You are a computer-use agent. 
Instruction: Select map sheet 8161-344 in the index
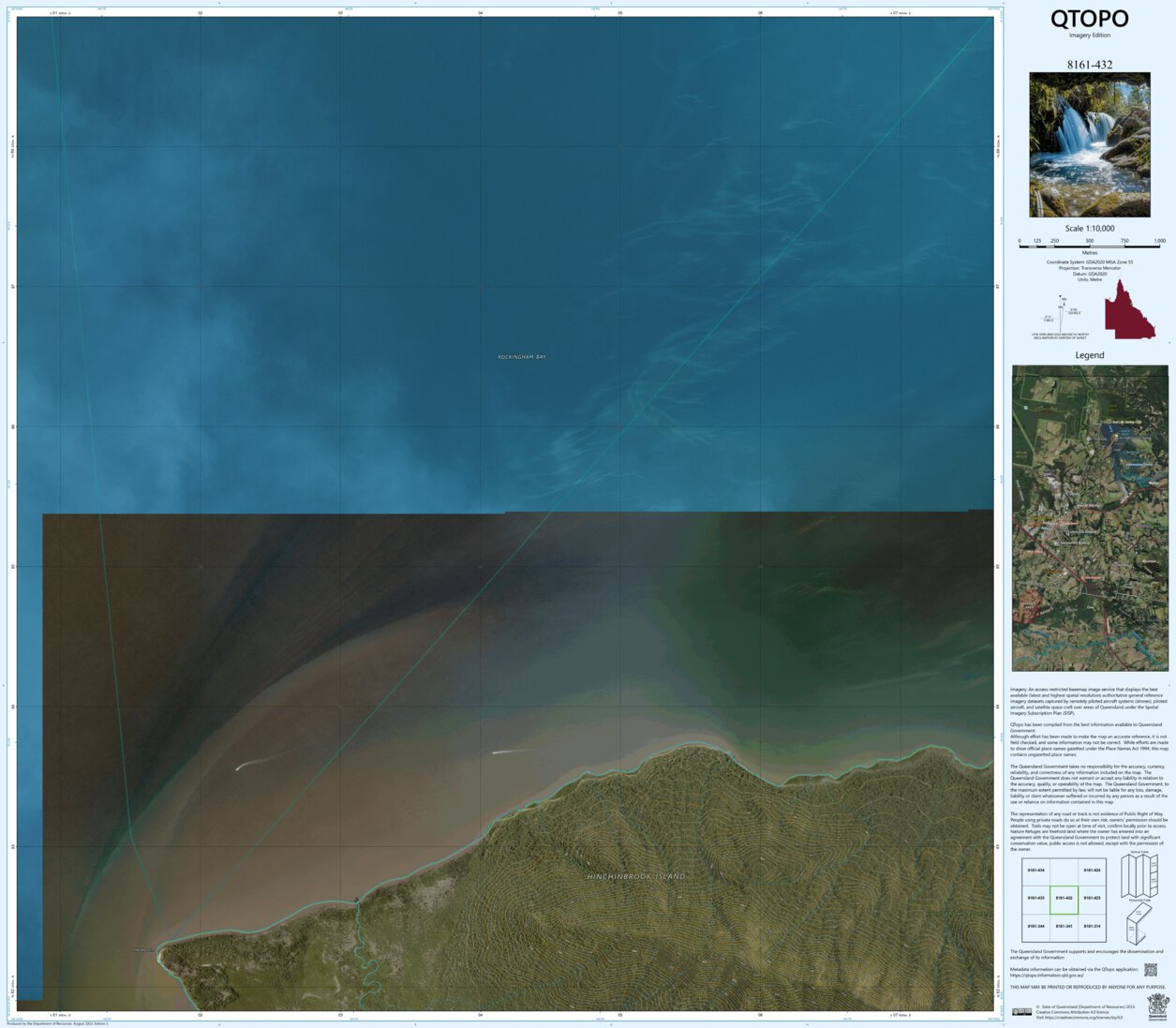tap(1035, 926)
